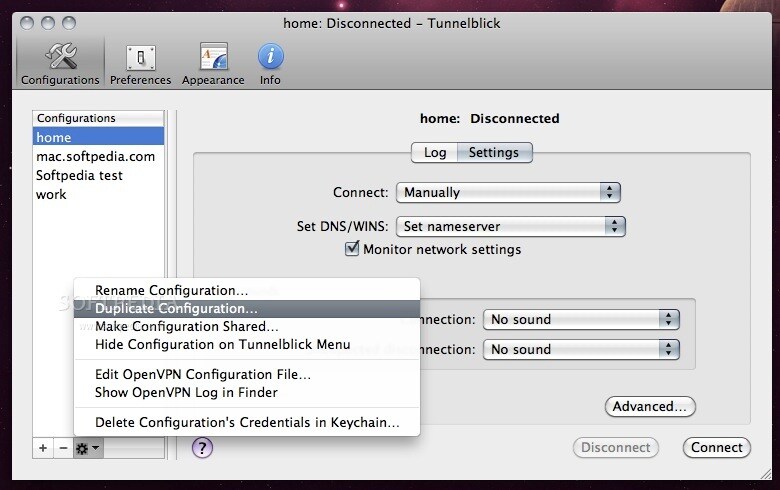Click the gear actions menu button
This screenshot has height=490, width=780.
(x=88, y=448)
